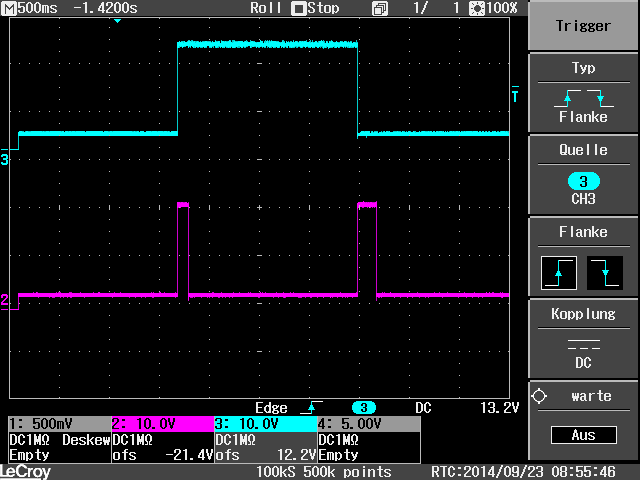Click the acquisition stack icon next to Stop
The height and width of the screenshot is (480, 640).
coord(380,9)
